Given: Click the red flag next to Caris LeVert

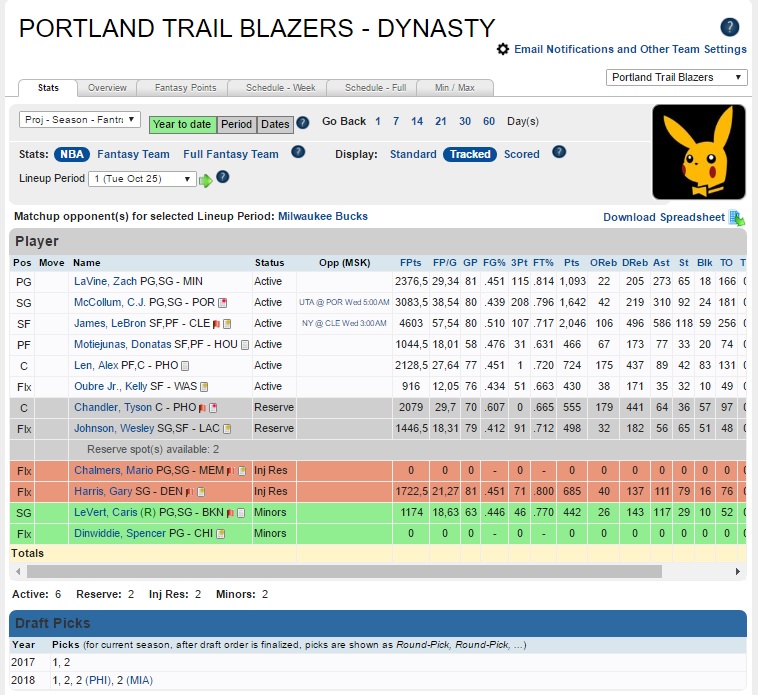Looking at the screenshot, I should 230,513.
